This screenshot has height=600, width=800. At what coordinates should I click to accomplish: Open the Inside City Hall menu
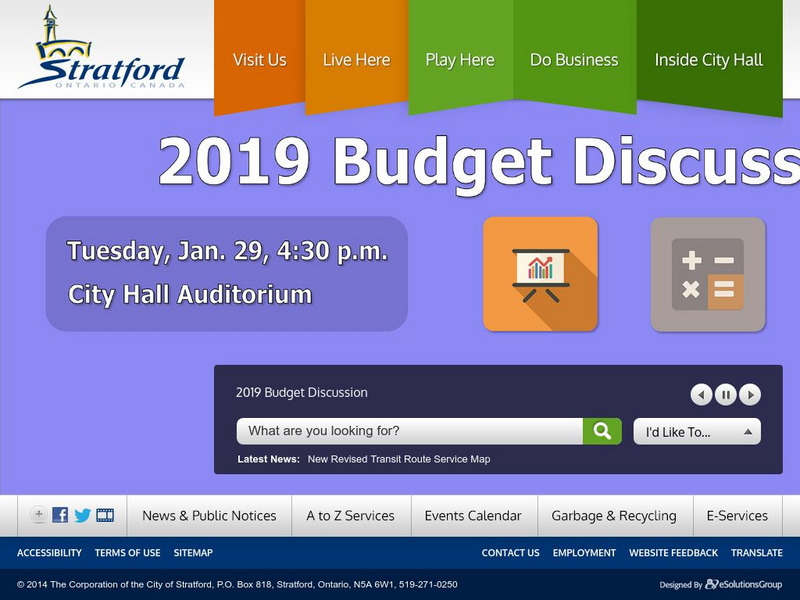click(709, 60)
